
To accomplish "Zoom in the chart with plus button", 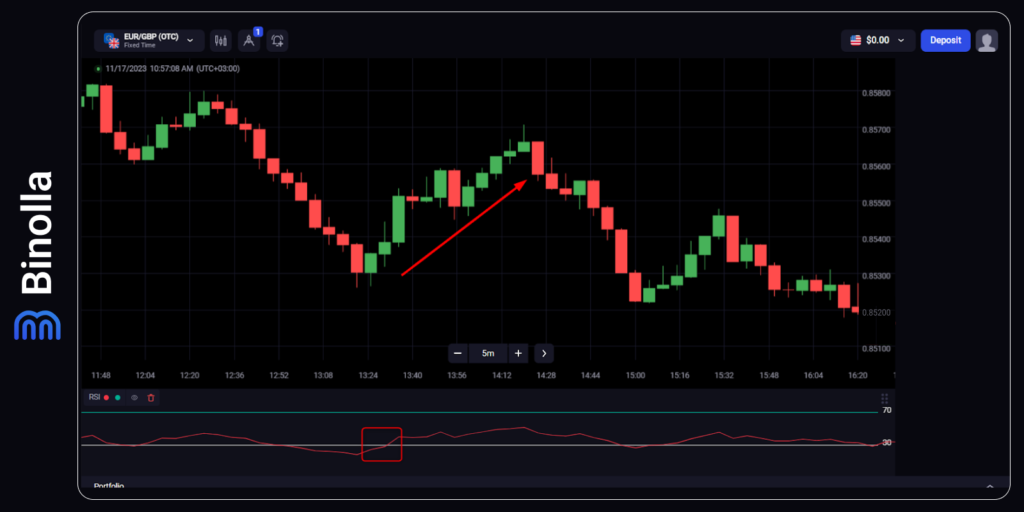I will pos(518,353).
